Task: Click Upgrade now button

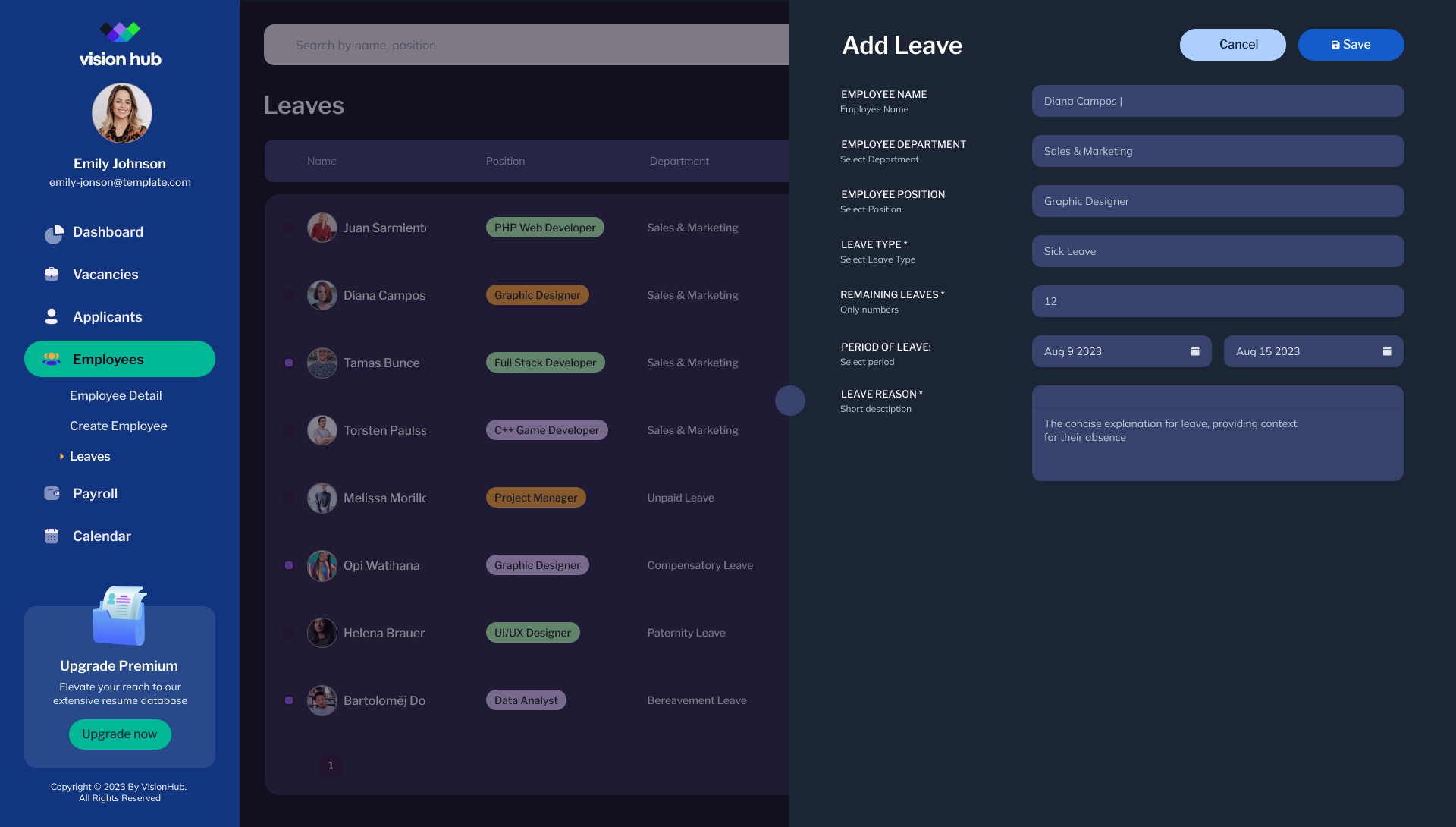Action: (120, 734)
